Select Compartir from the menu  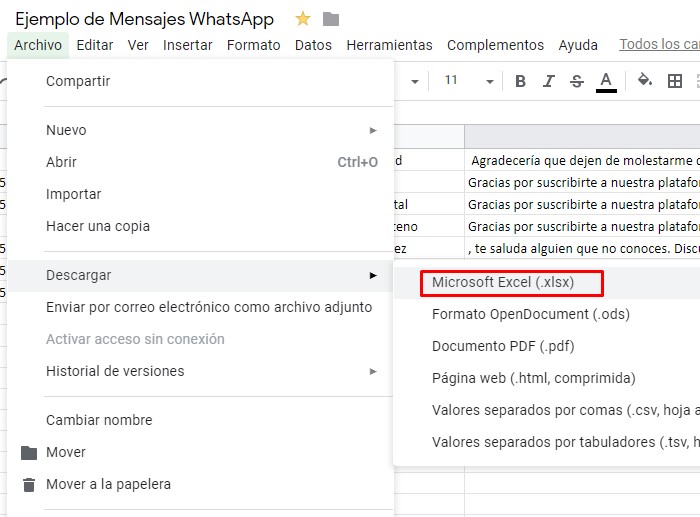tap(201, 81)
